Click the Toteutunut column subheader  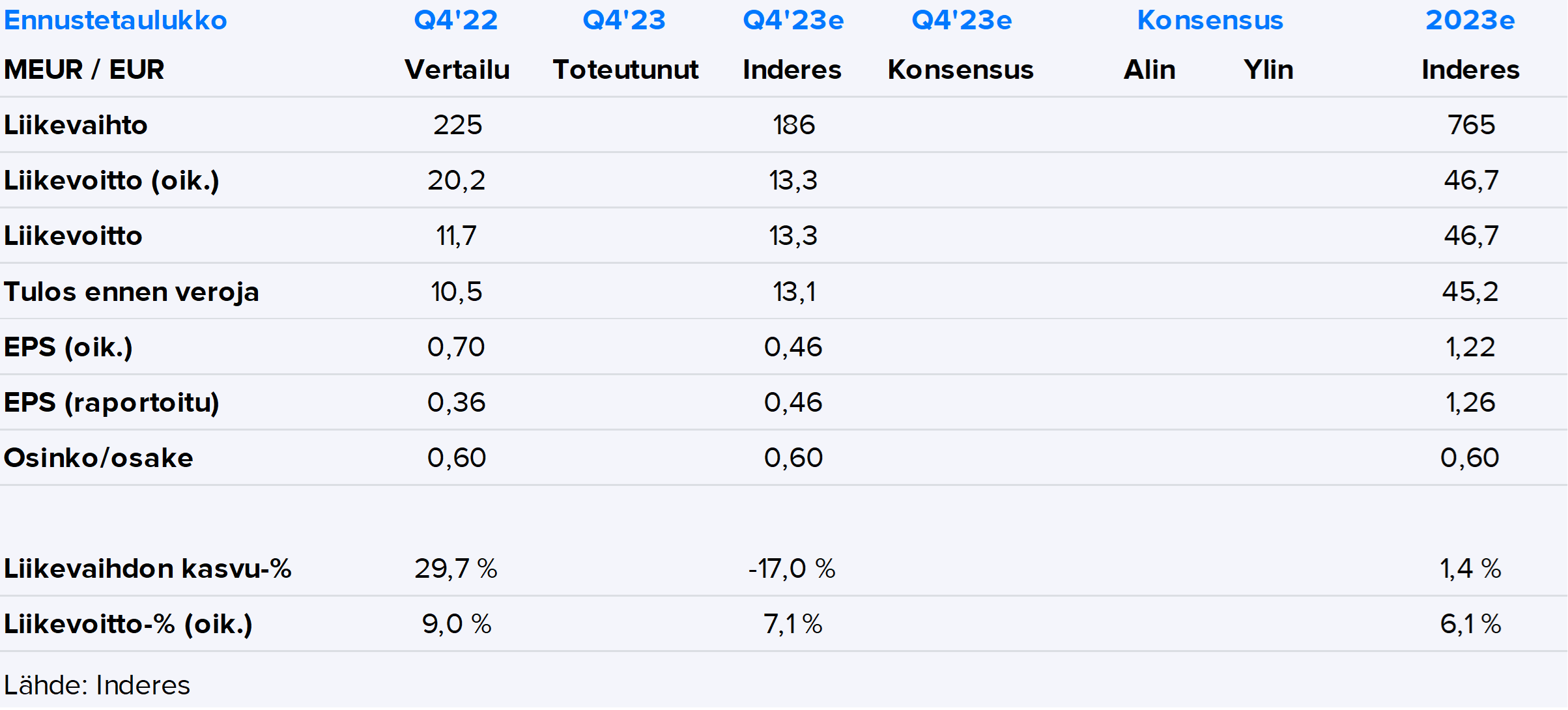625,70
